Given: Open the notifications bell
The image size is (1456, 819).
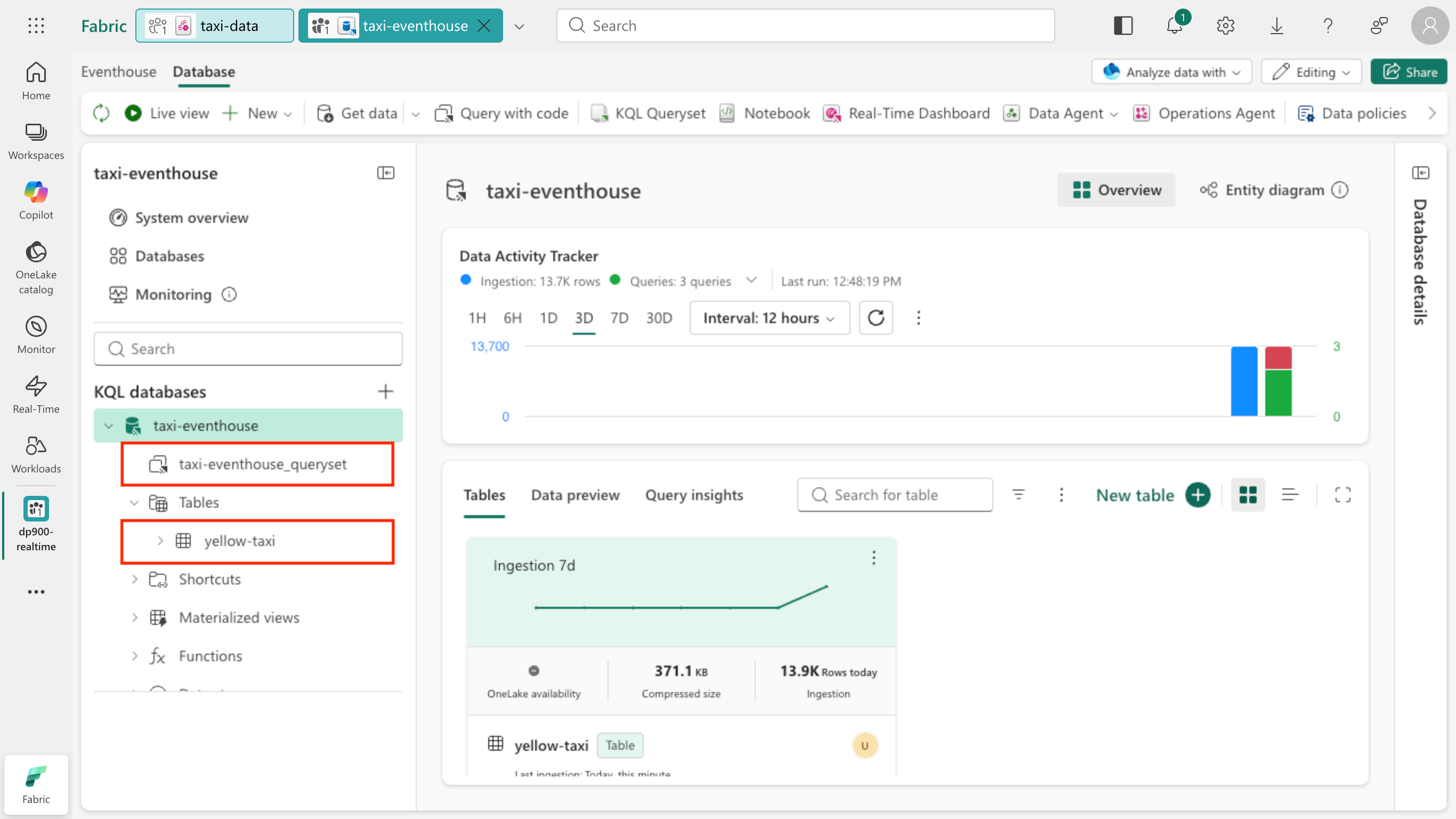Looking at the screenshot, I should point(1175,26).
